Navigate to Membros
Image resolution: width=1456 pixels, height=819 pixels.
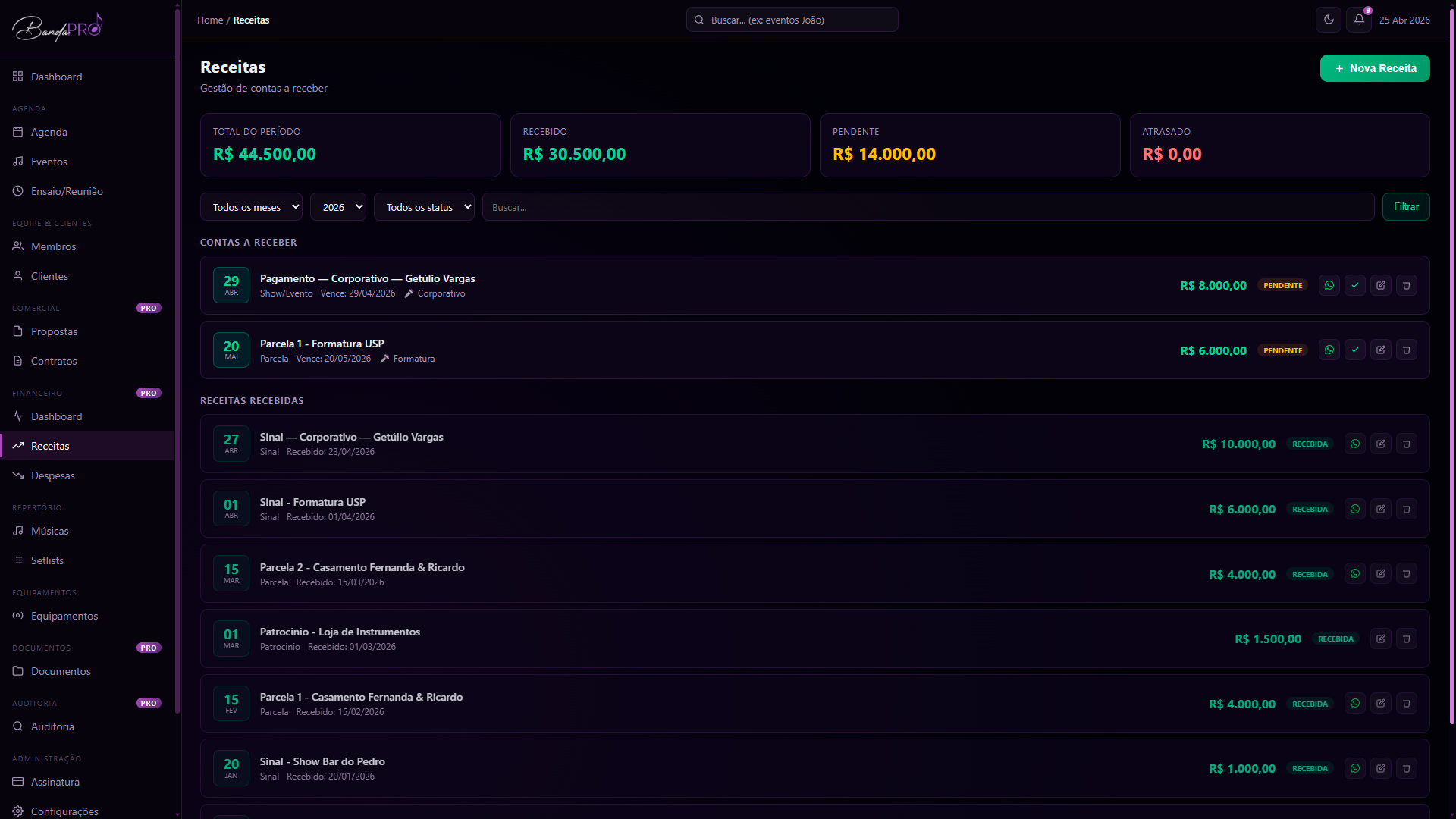click(87, 246)
